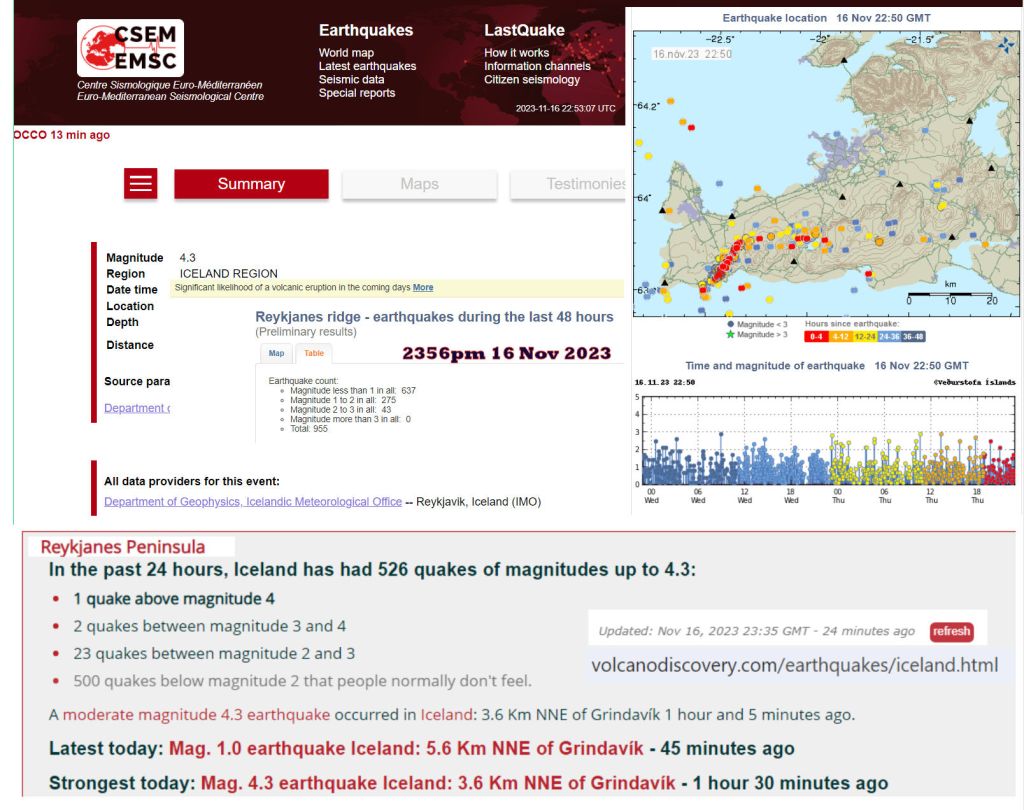Open the Special reports link

click(x=357, y=93)
